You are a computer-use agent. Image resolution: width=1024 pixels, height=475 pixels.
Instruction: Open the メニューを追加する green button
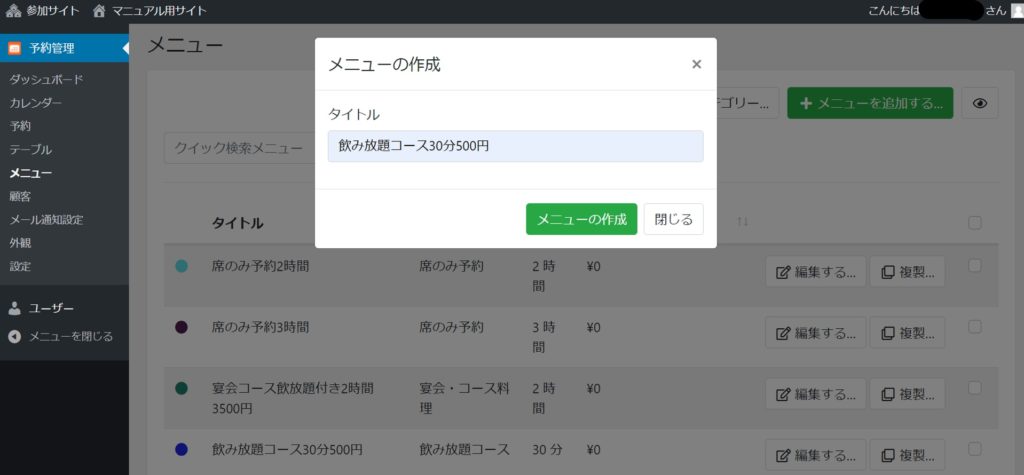[x=869, y=103]
